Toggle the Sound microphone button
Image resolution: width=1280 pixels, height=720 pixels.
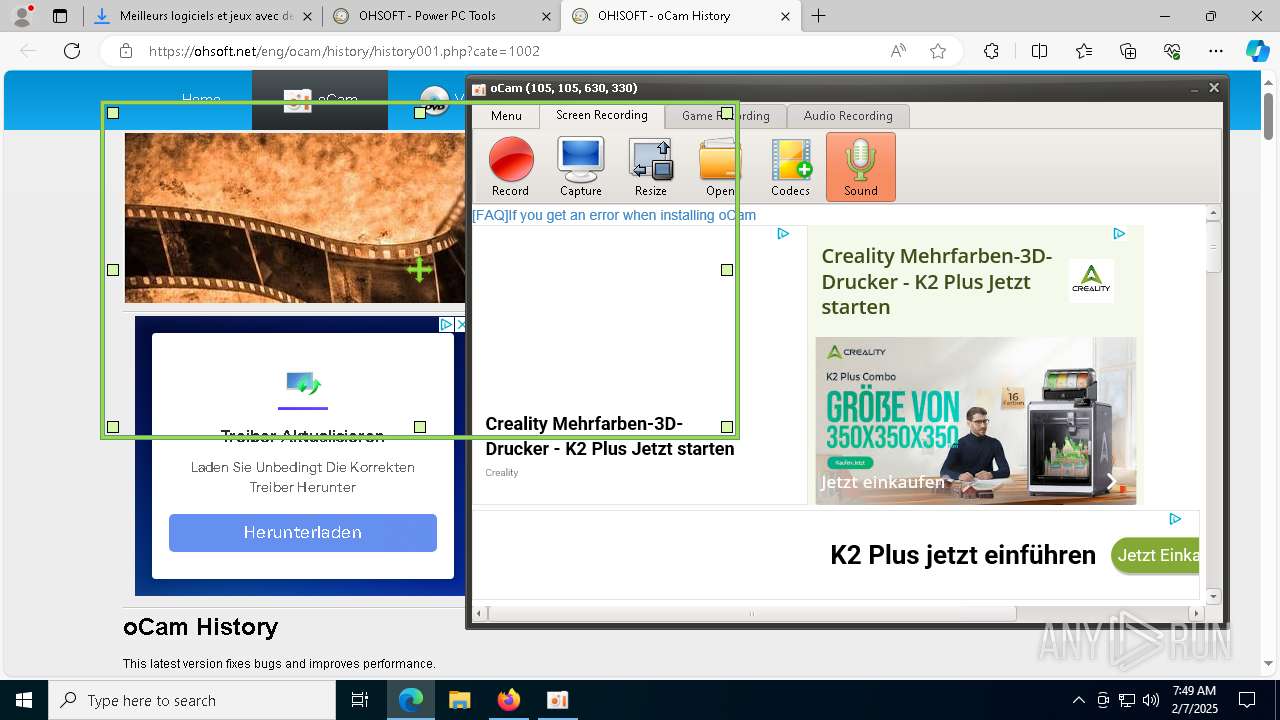click(x=860, y=167)
